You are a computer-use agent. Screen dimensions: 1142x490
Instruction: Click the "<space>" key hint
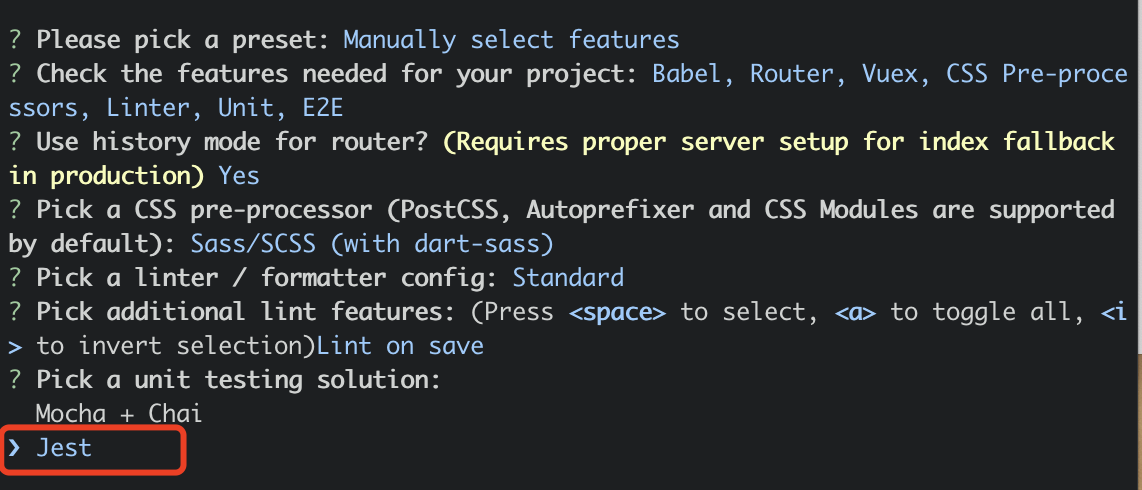pos(617,312)
